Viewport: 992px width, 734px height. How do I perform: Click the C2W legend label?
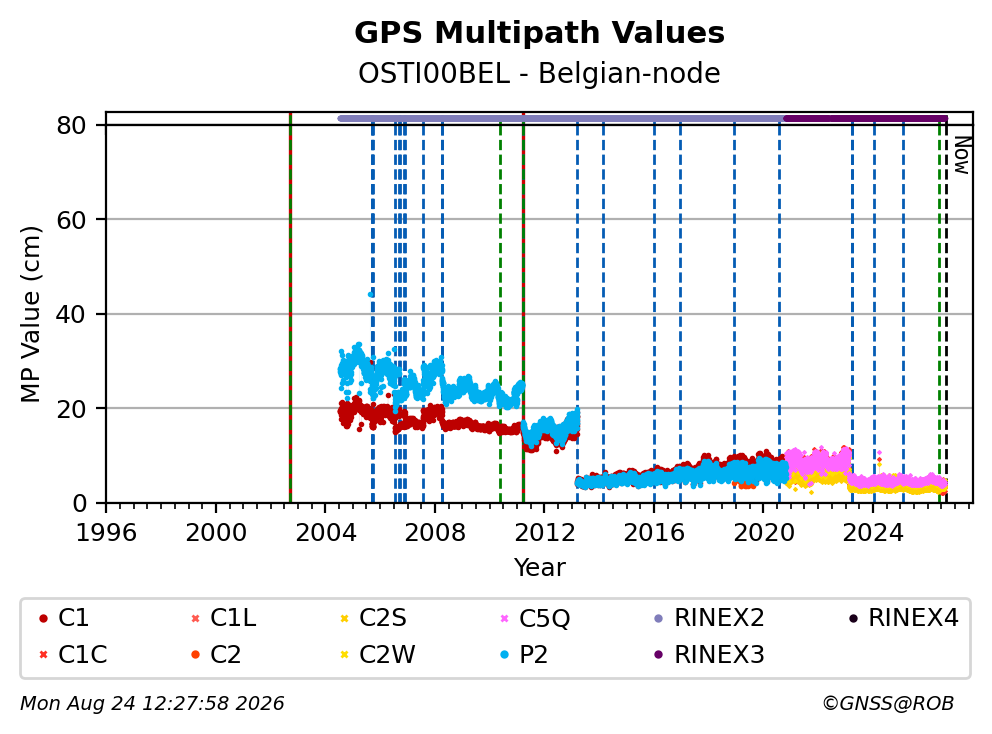[x=387, y=654]
